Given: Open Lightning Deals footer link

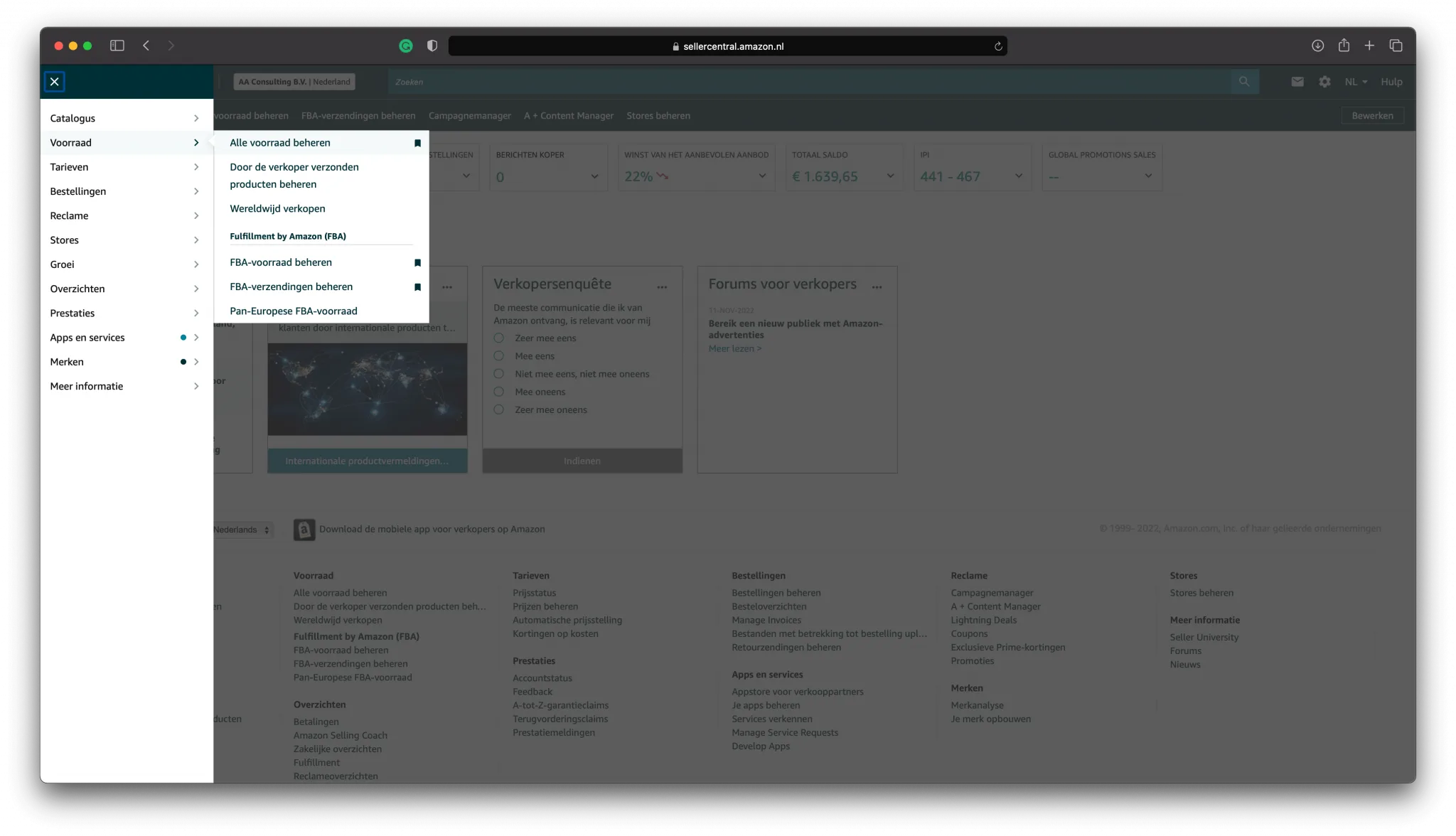Looking at the screenshot, I should pyautogui.click(x=984, y=621).
